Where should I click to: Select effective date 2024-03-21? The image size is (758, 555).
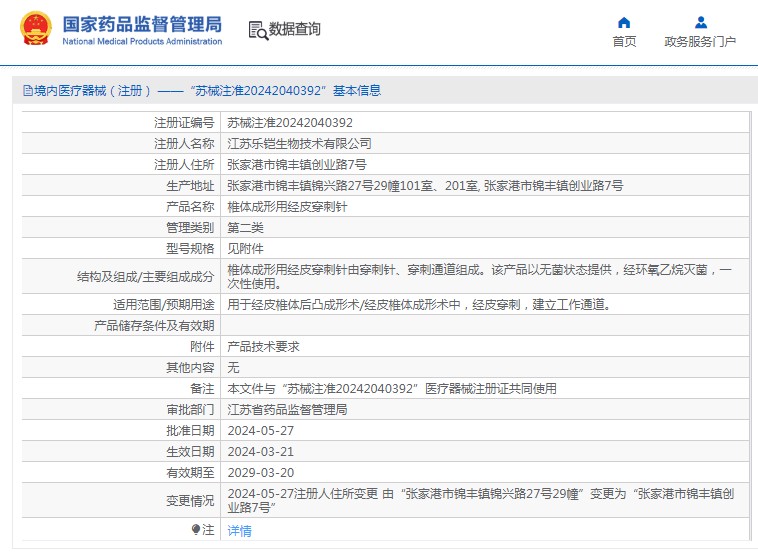pos(261,452)
